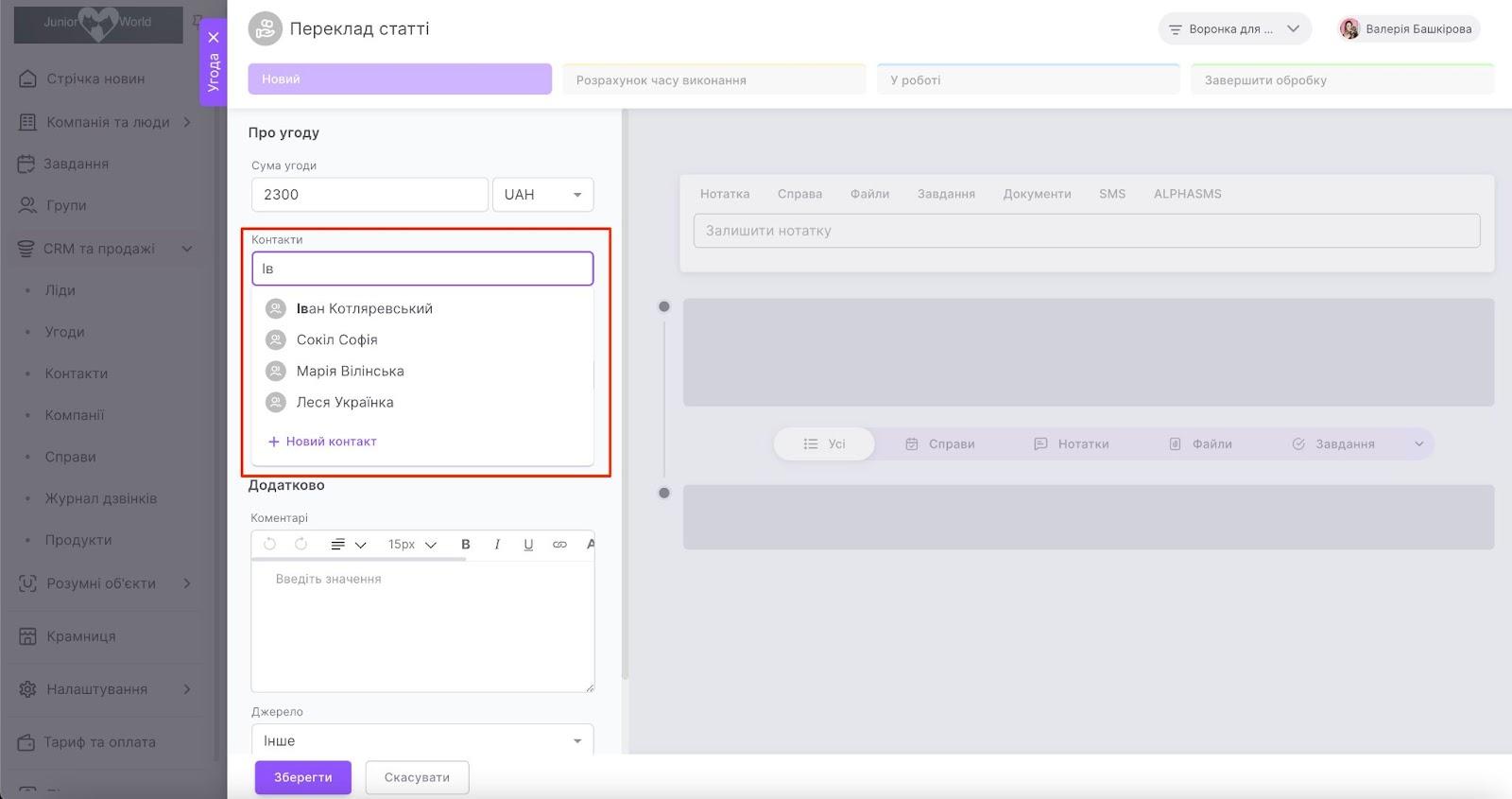This screenshot has width=1512, height=799.
Task: Open the Воронка для funnel selector
Action: click(1233, 29)
